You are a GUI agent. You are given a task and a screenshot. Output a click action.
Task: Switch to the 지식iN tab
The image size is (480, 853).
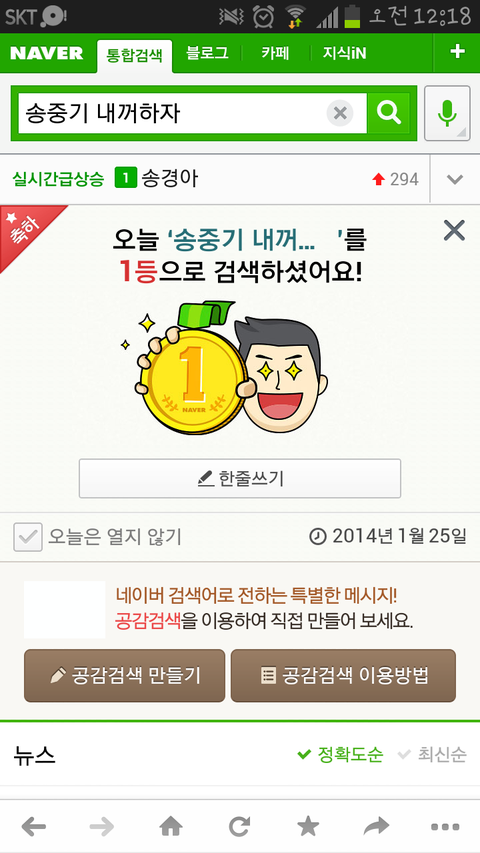(x=344, y=53)
